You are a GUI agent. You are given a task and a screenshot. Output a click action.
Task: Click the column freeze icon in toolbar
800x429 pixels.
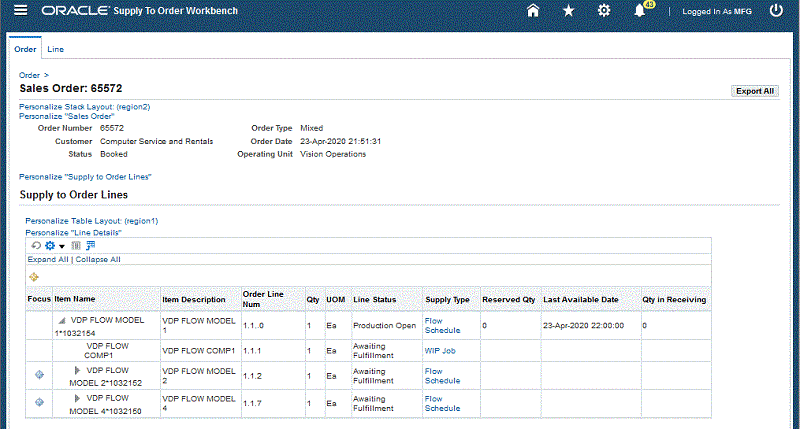[x=76, y=245]
